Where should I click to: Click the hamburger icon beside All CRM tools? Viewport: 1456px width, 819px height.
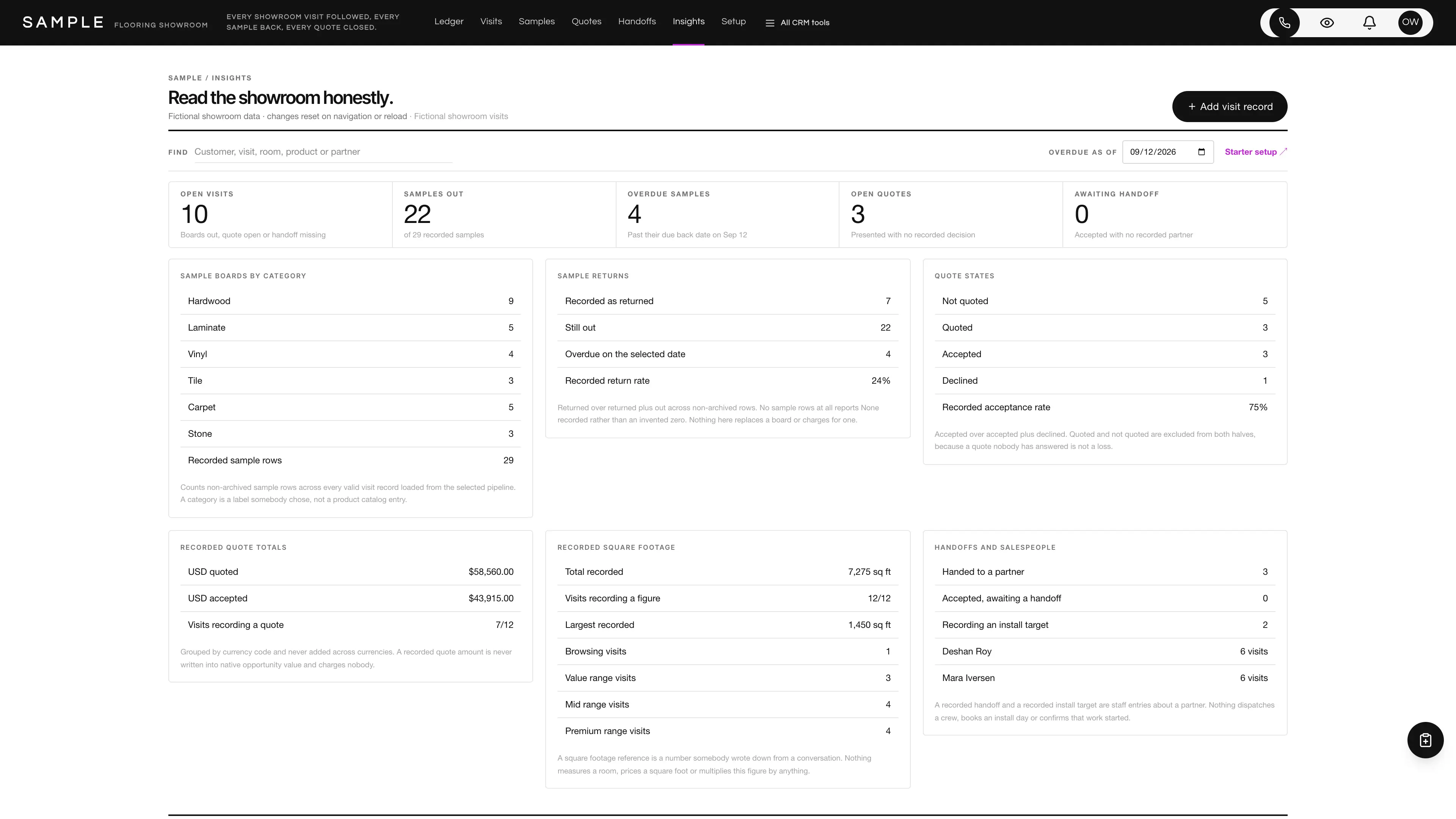pyautogui.click(x=769, y=23)
